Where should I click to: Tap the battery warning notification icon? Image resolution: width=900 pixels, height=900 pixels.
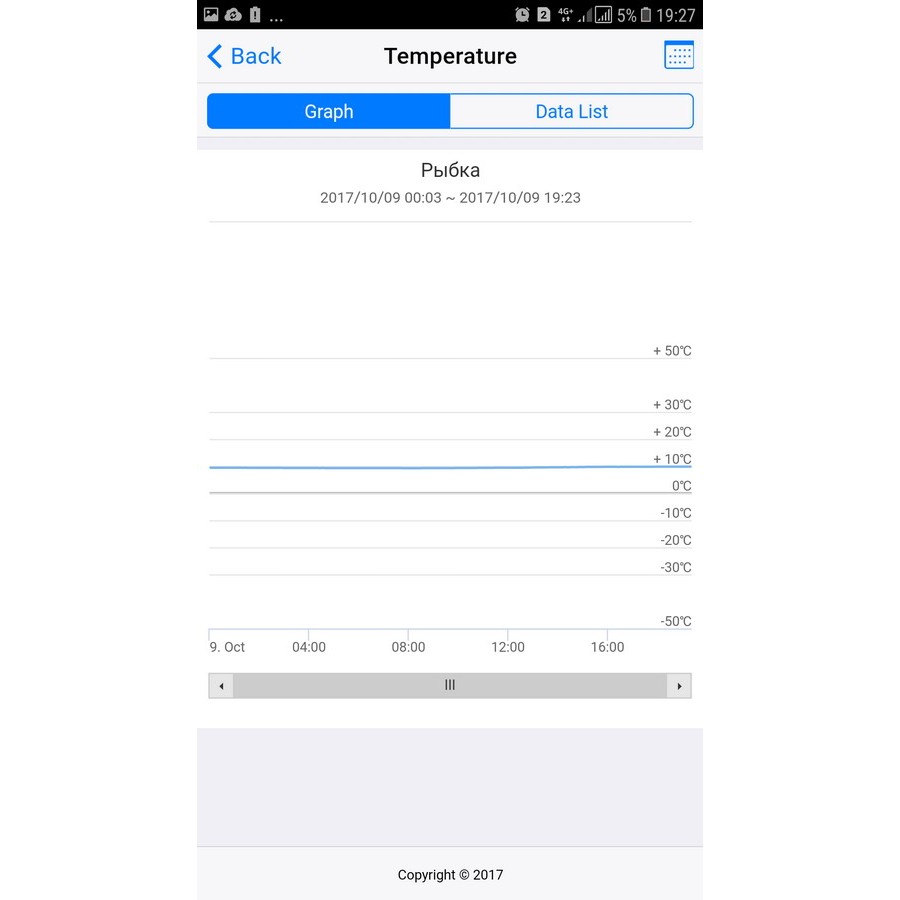click(255, 15)
